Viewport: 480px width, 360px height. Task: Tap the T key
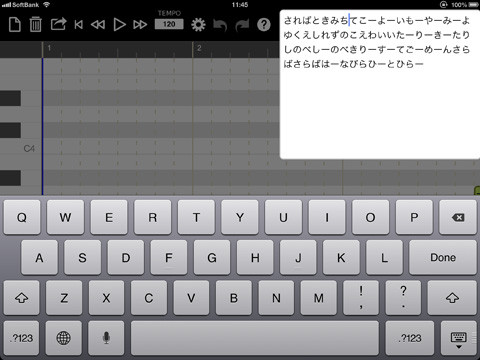(x=196, y=217)
